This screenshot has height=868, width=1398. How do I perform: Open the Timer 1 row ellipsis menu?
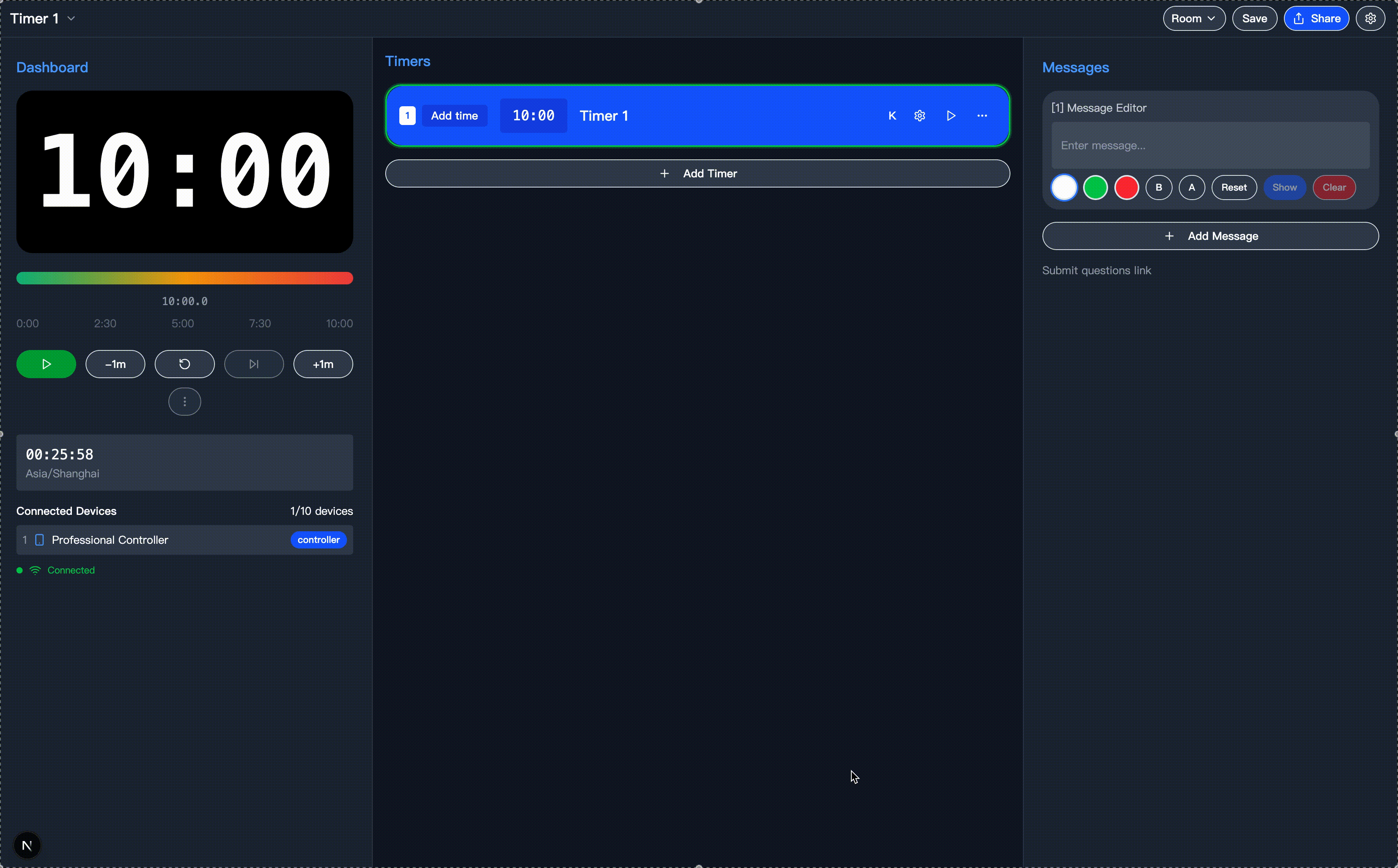[x=982, y=116]
